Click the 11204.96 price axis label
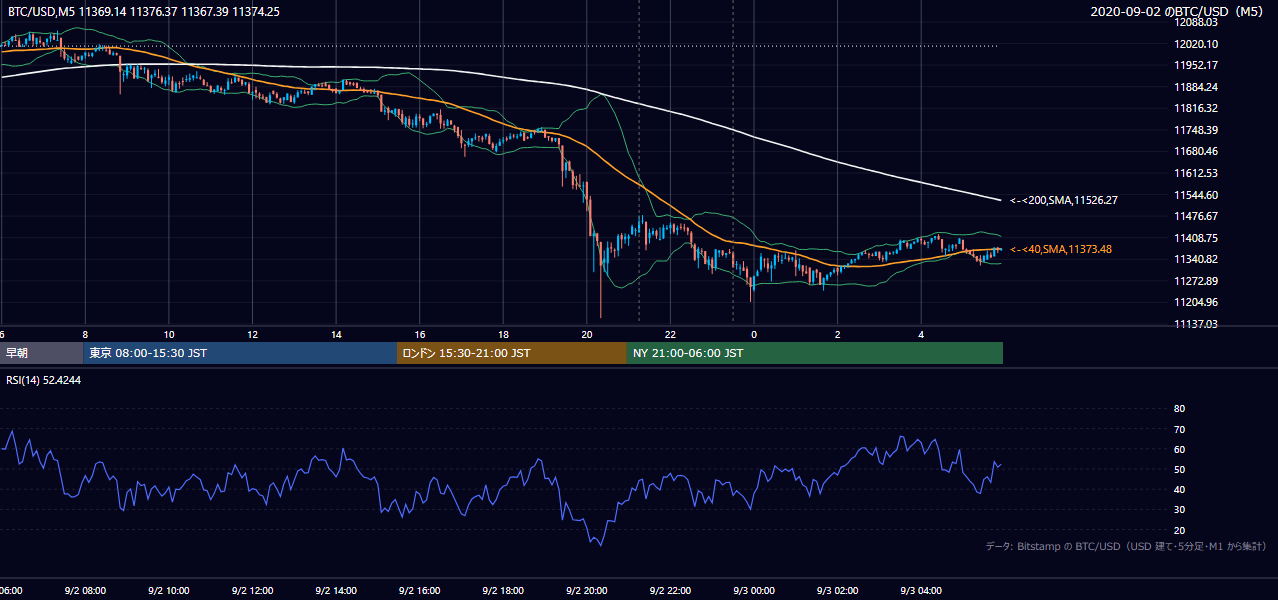The image size is (1278, 600). click(1196, 302)
